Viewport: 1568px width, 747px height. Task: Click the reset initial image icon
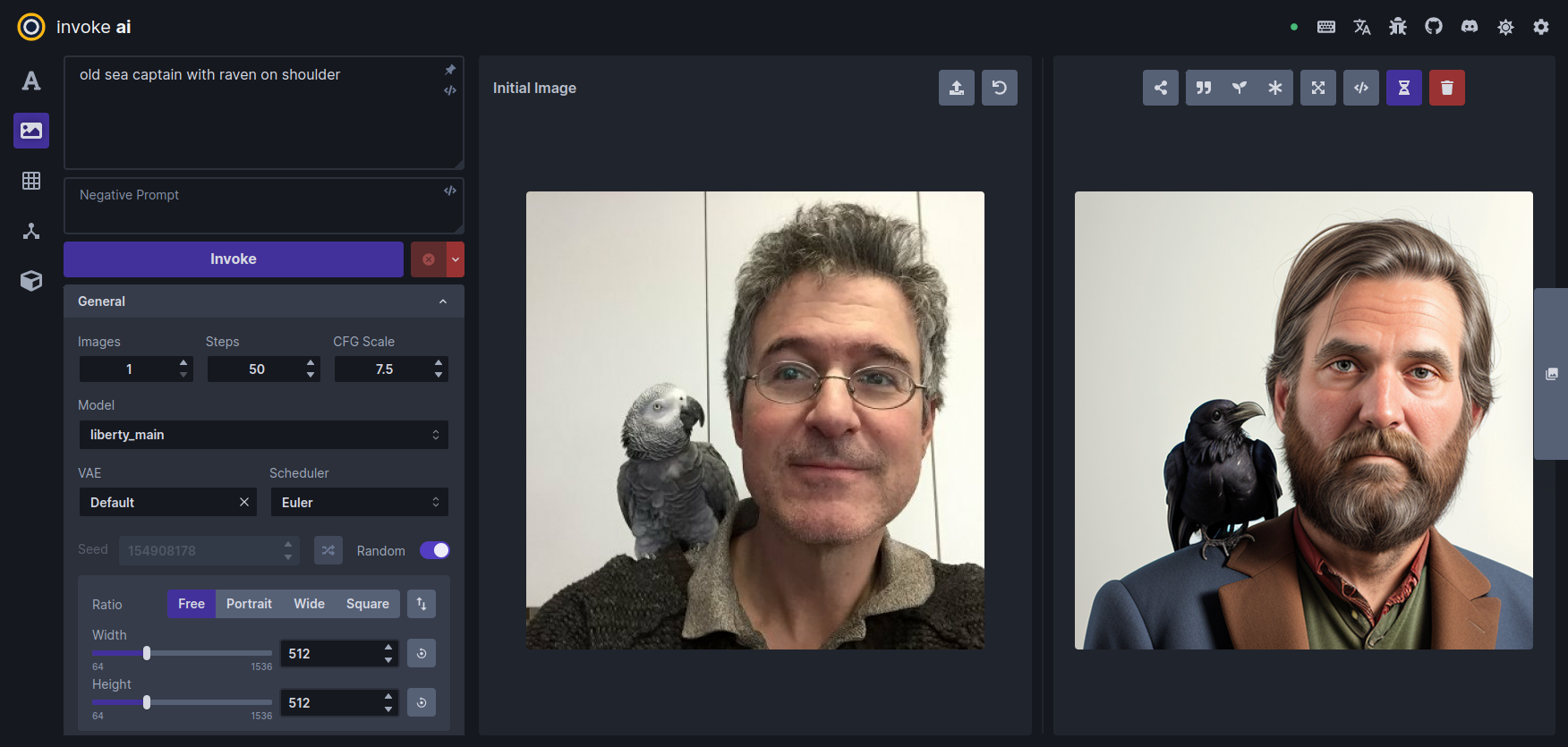tap(999, 88)
